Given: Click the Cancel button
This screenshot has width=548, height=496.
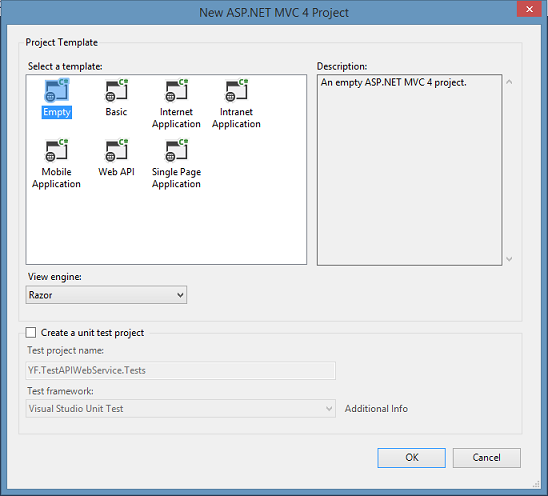Looking at the screenshot, I should (x=486, y=458).
